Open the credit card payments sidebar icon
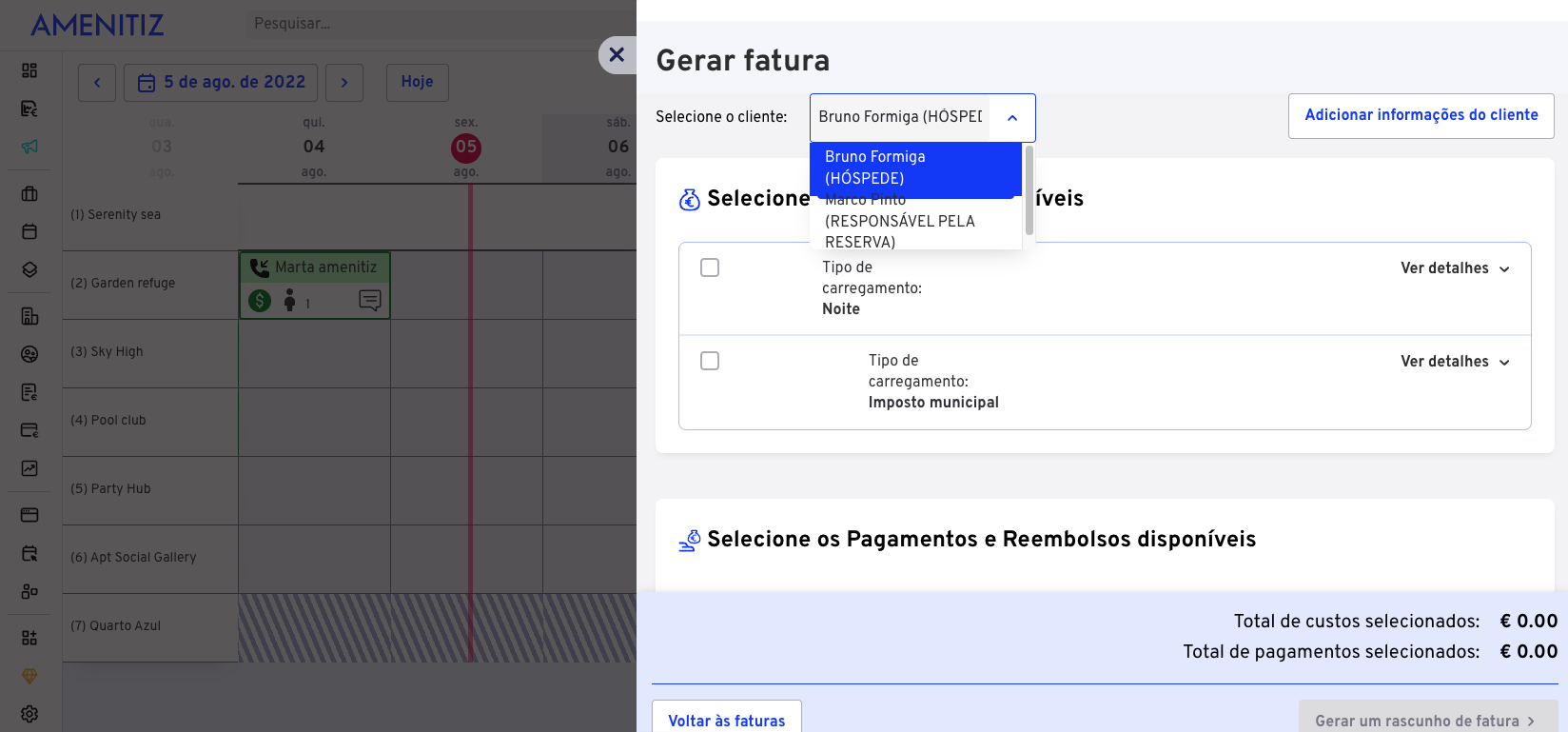The image size is (1568, 732). [29, 430]
